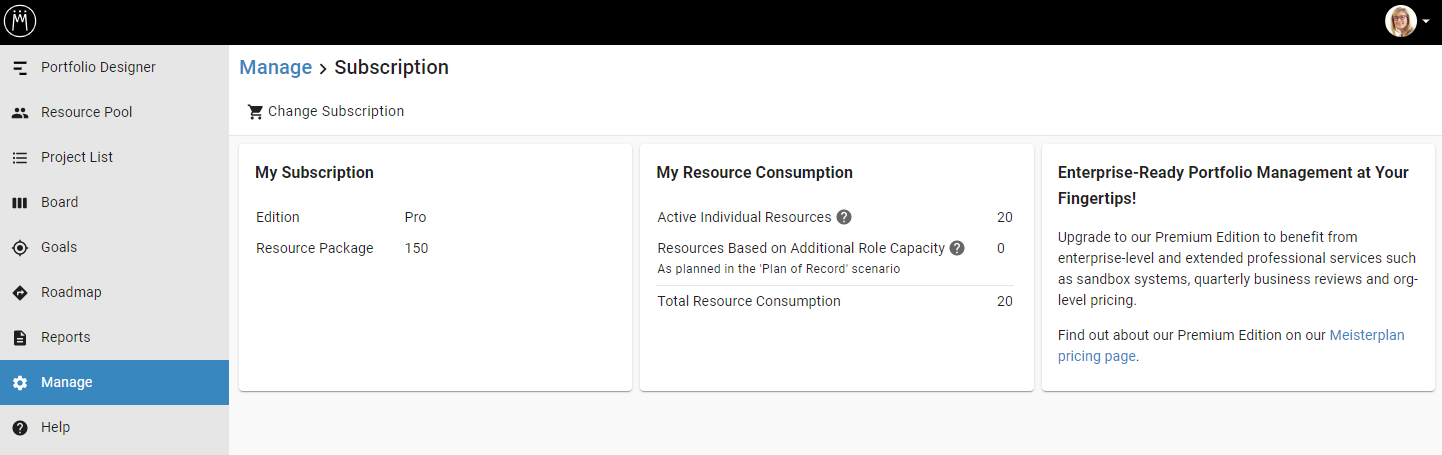Click the Project List icon
1442x455 pixels.
pyautogui.click(x=20, y=158)
